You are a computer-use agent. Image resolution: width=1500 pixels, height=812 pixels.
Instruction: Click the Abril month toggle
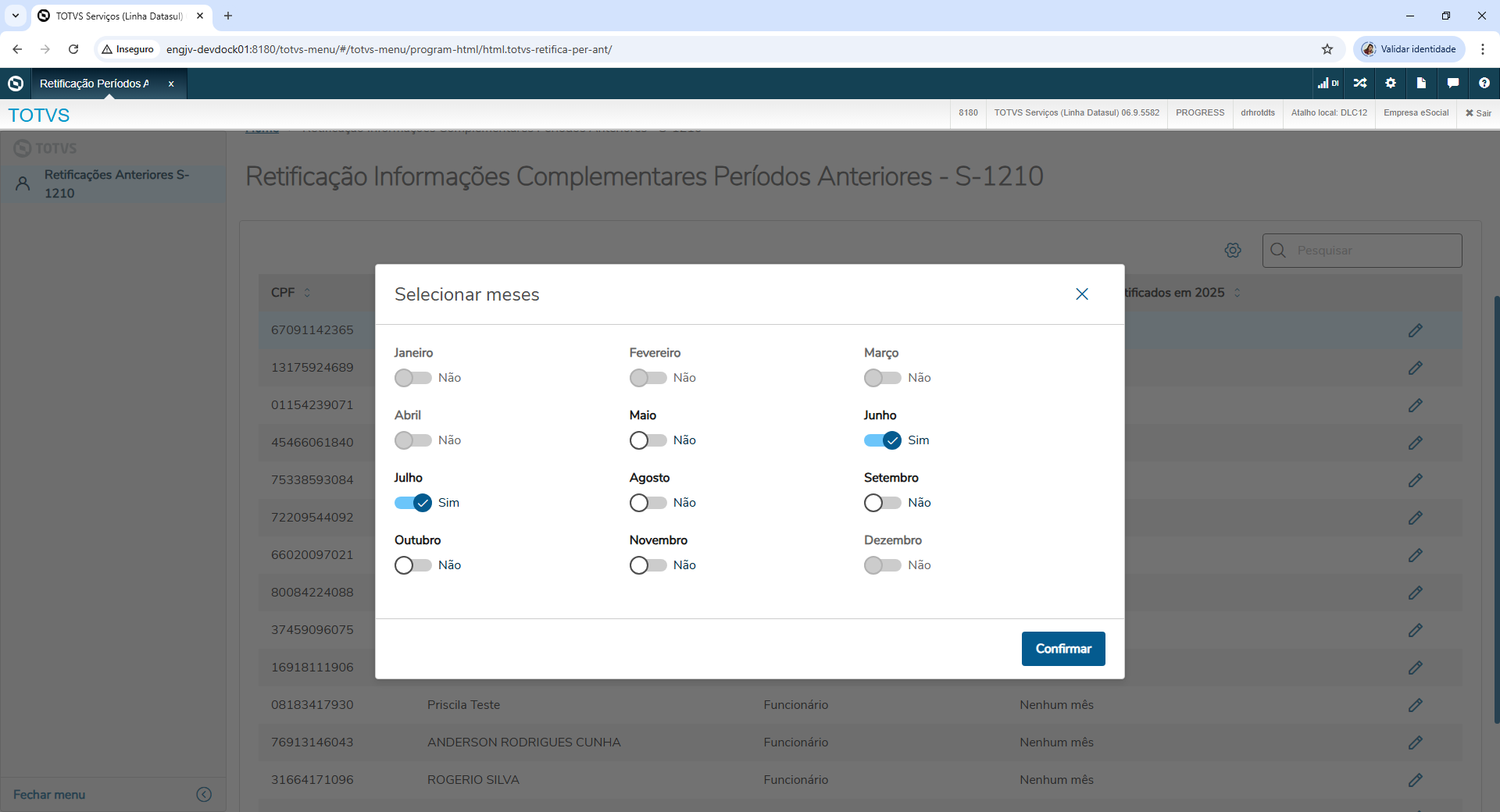[x=412, y=440]
